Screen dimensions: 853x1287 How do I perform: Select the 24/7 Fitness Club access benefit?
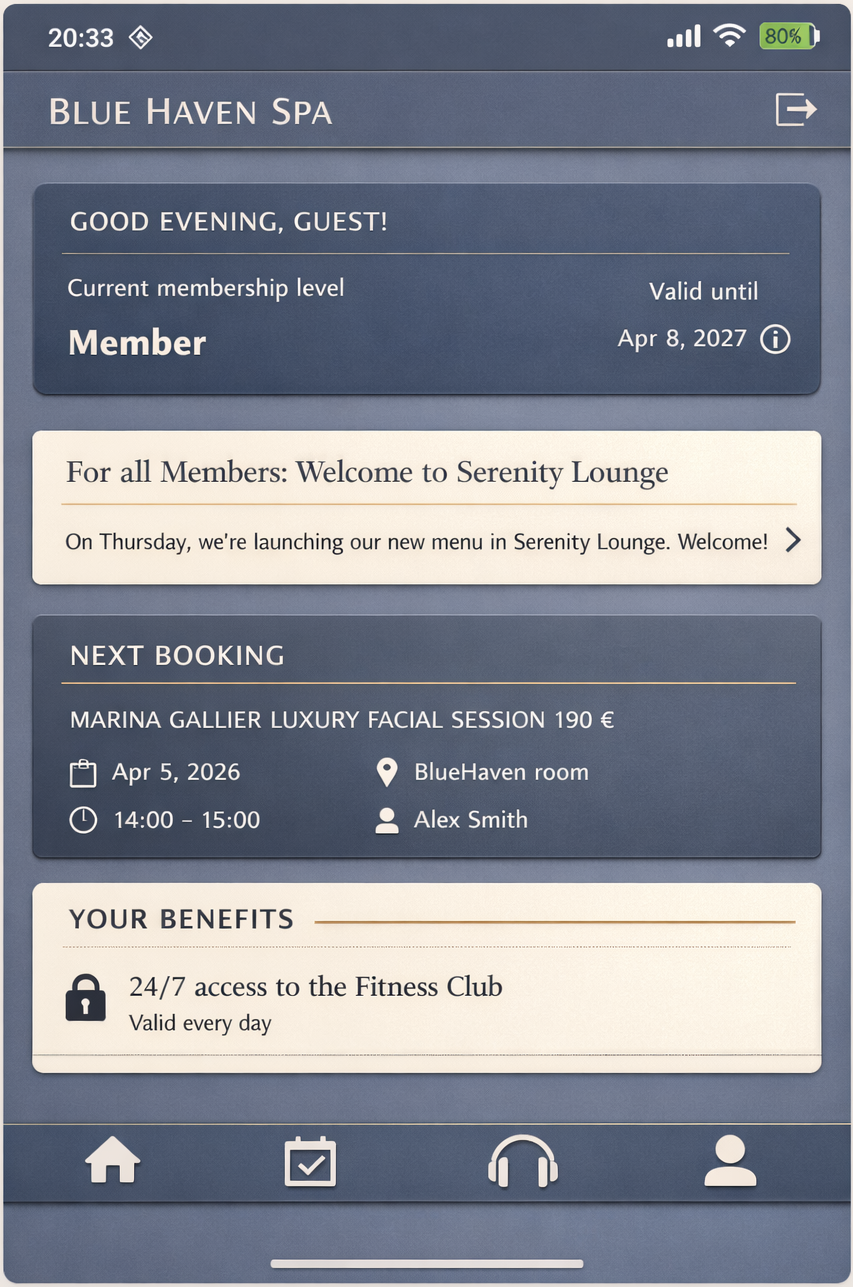pos(316,987)
